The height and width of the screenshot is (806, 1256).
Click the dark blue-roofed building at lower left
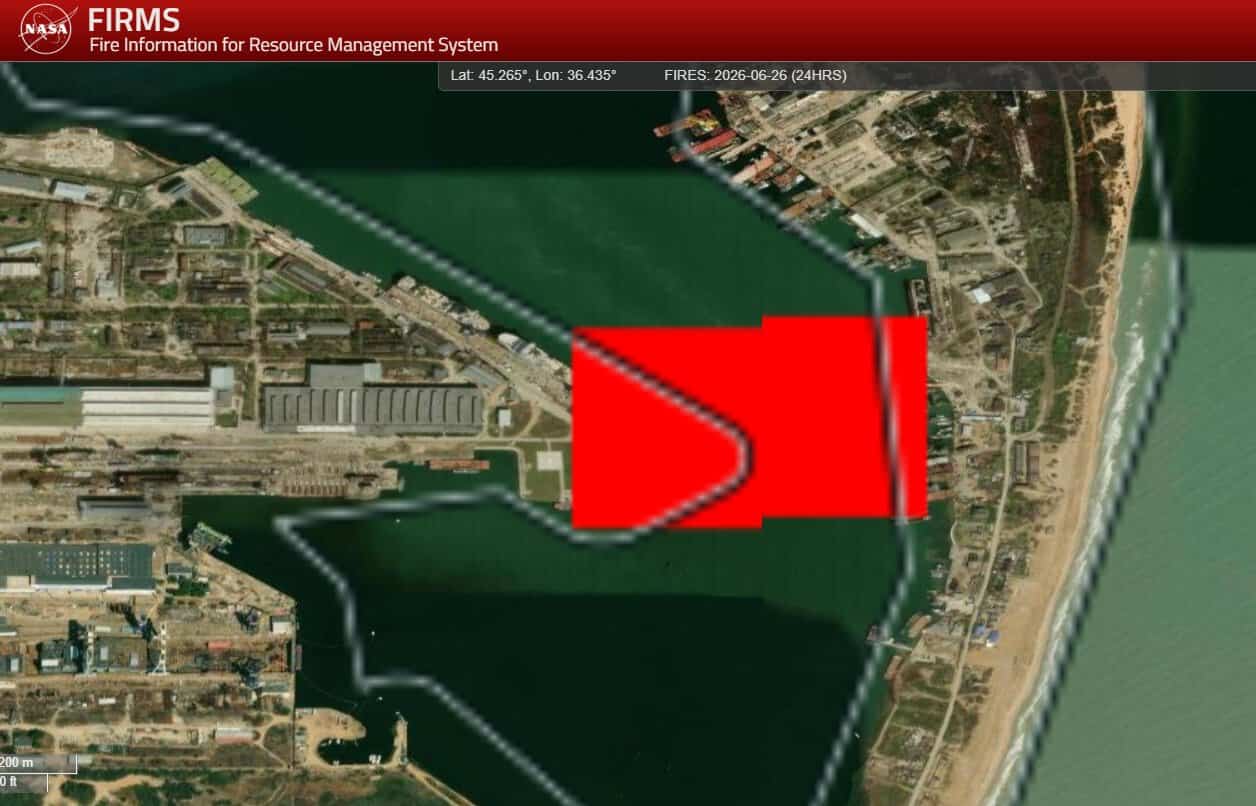point(76,566)
